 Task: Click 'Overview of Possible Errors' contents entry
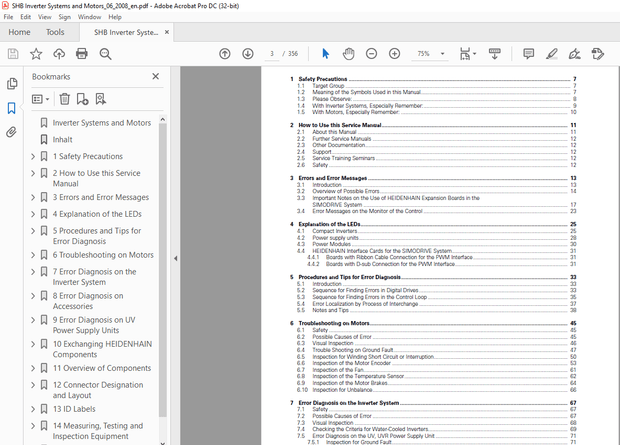coord(346,191)
